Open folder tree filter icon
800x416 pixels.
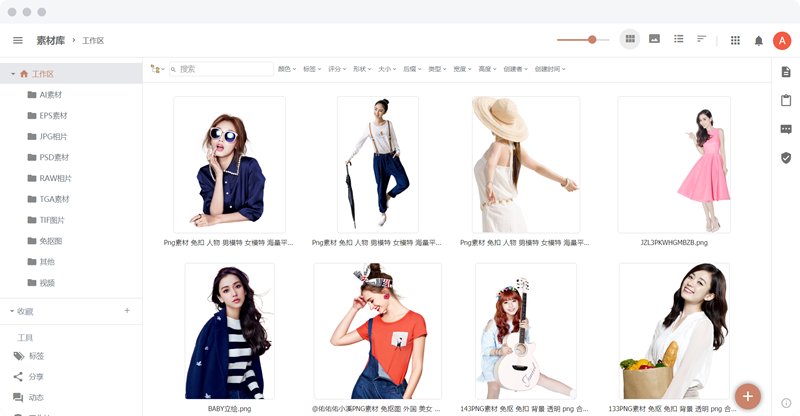click(158, 69)
